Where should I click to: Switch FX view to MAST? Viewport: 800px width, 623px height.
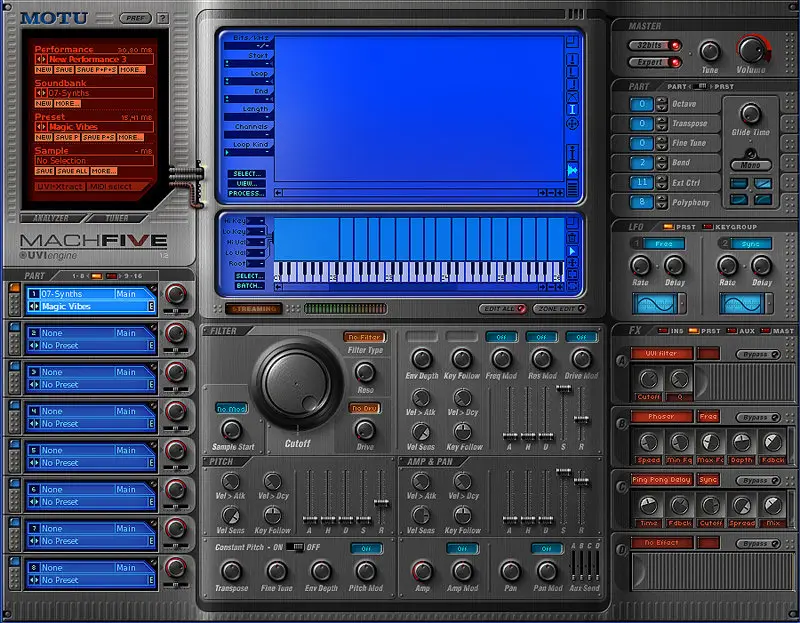777,331
